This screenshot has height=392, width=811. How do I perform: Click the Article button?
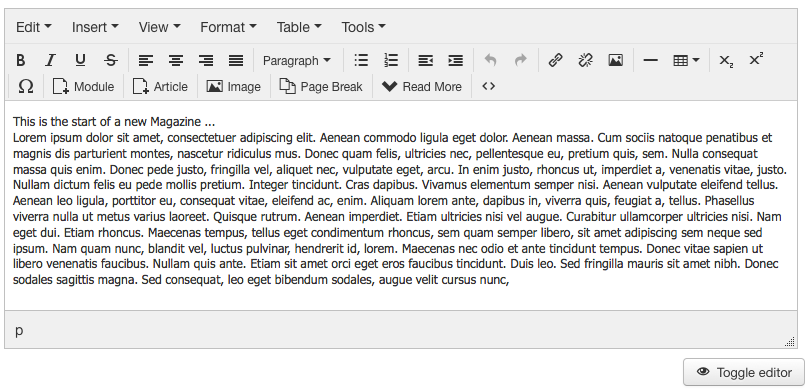pyautogui.click(x=160, y=86)
